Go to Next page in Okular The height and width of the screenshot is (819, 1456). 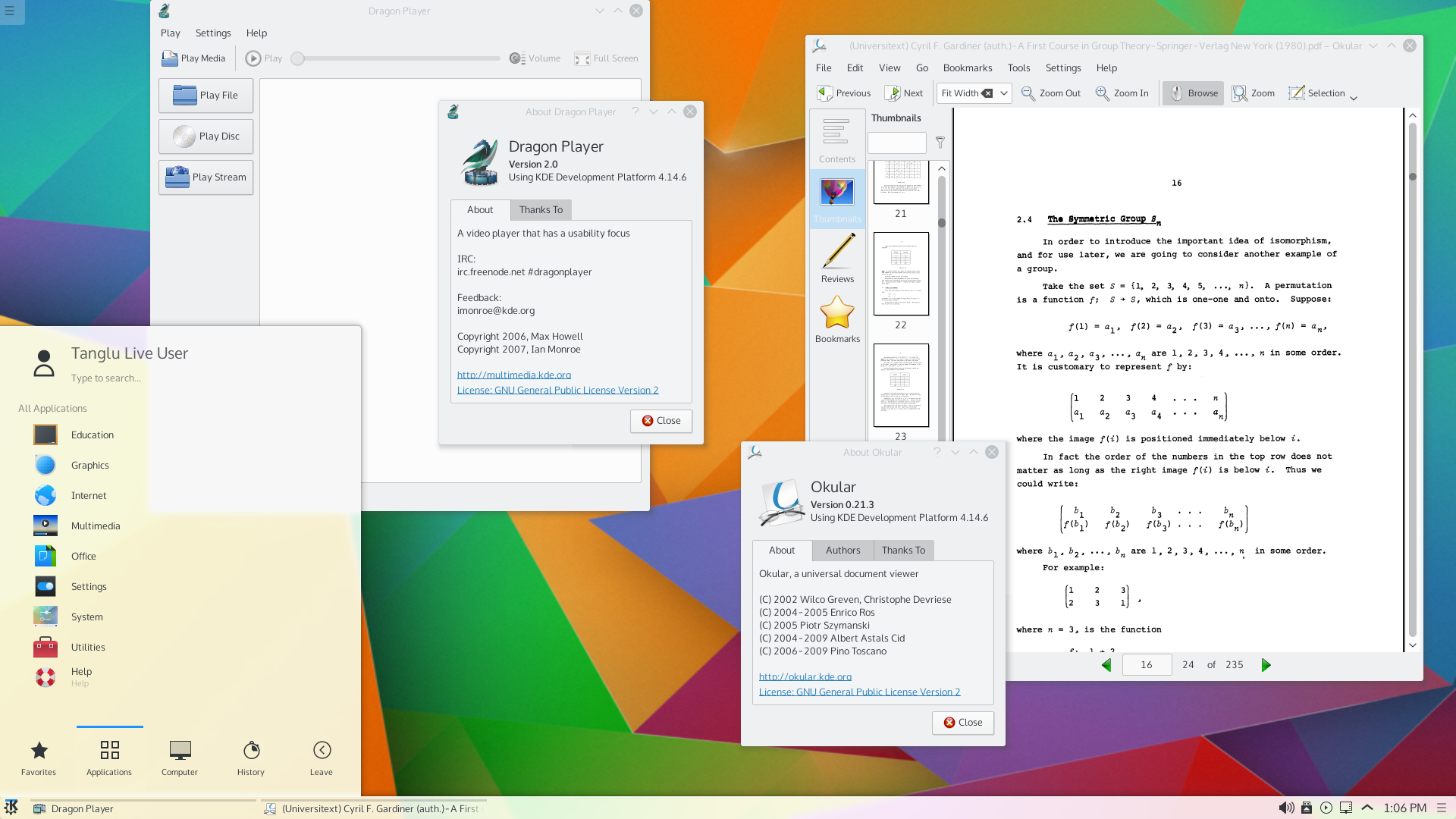[x=904, y=93]
